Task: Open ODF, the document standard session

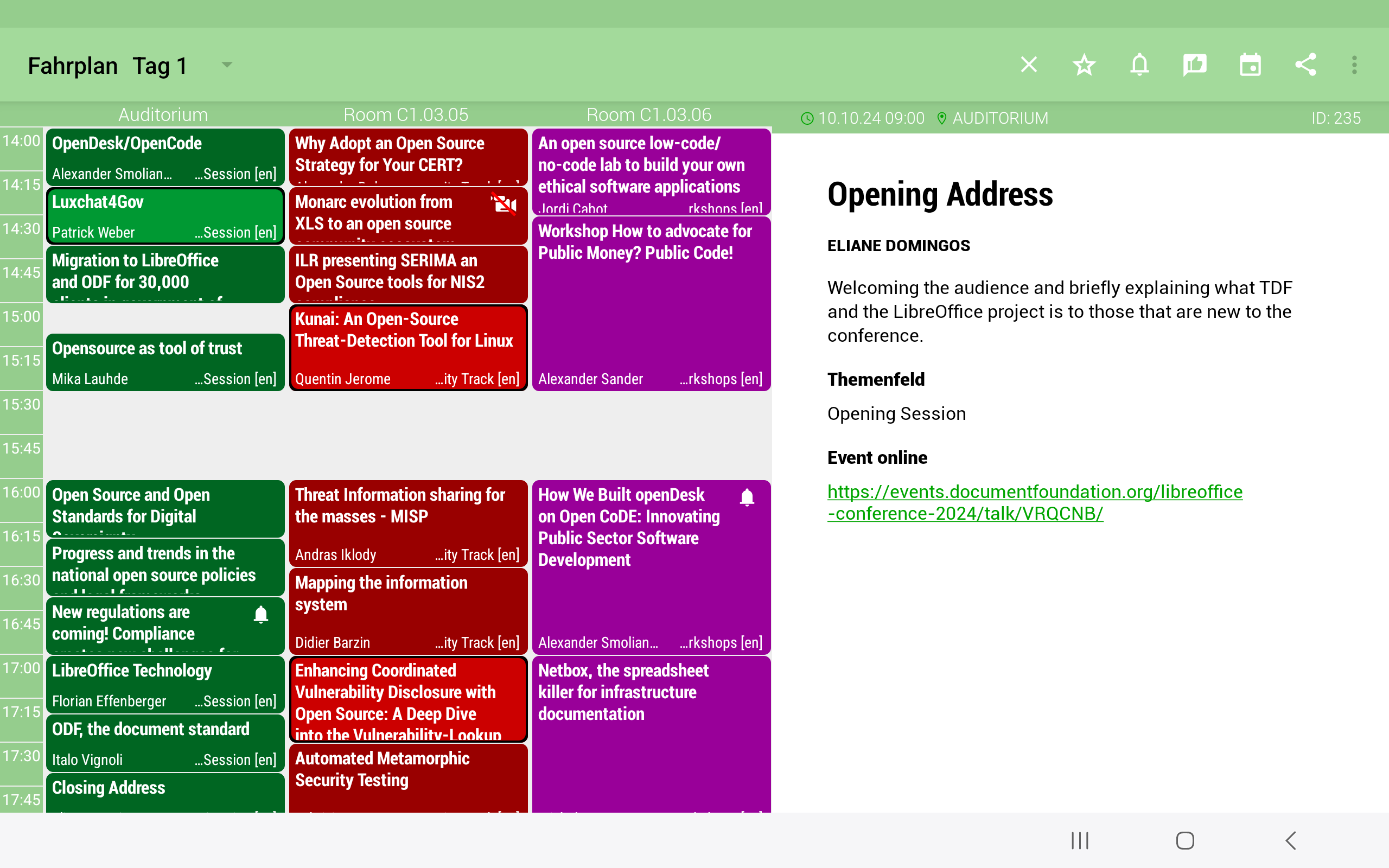Action: 165,743
